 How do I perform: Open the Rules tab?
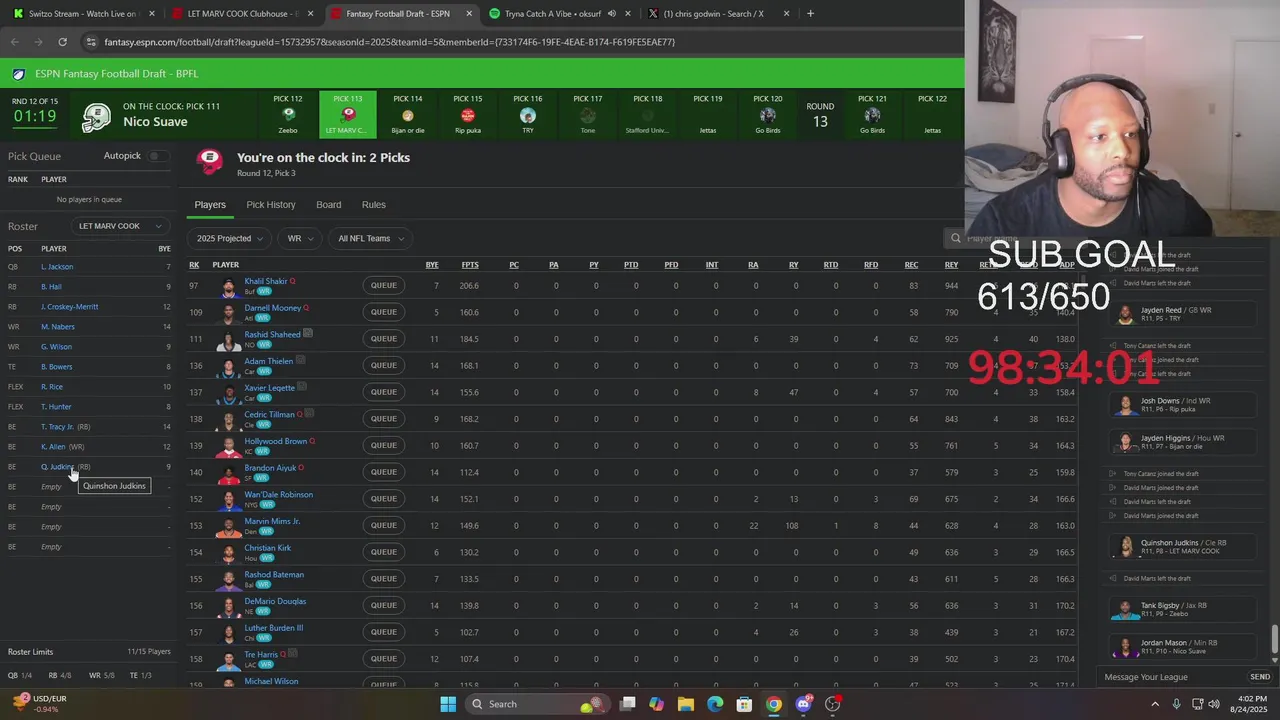coord(374,205)
